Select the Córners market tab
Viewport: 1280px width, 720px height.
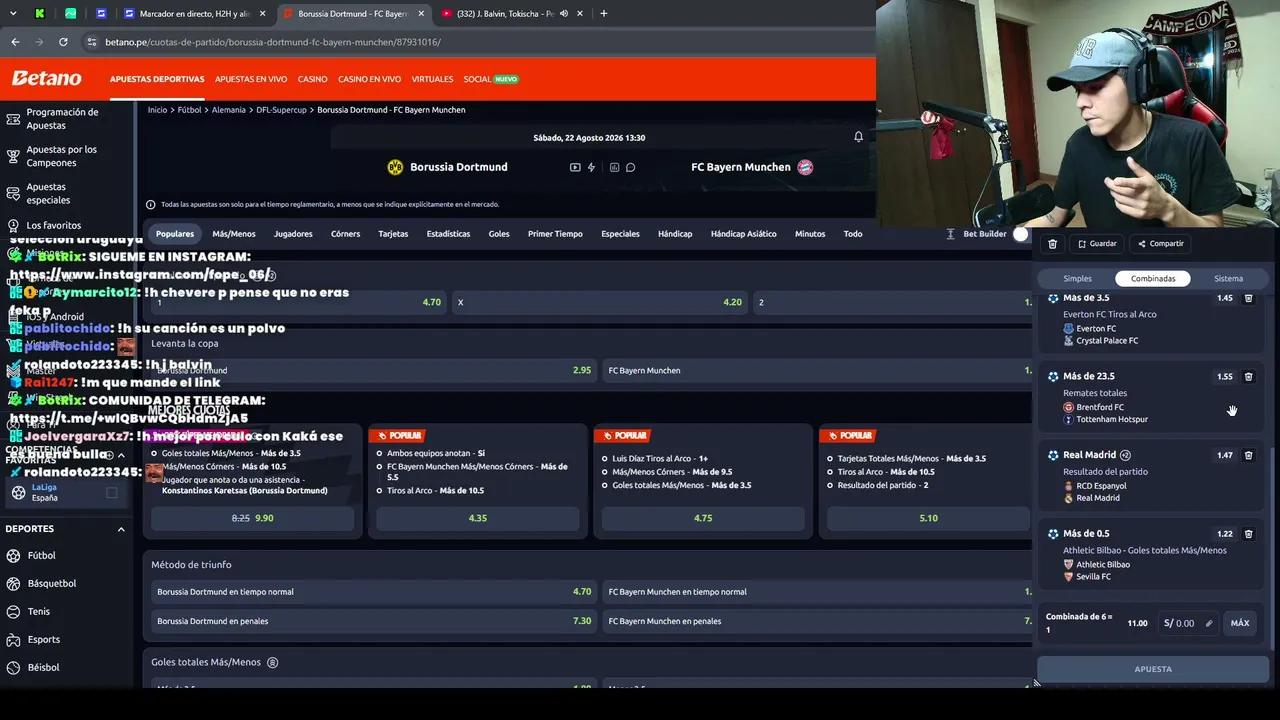pos(346,234)
